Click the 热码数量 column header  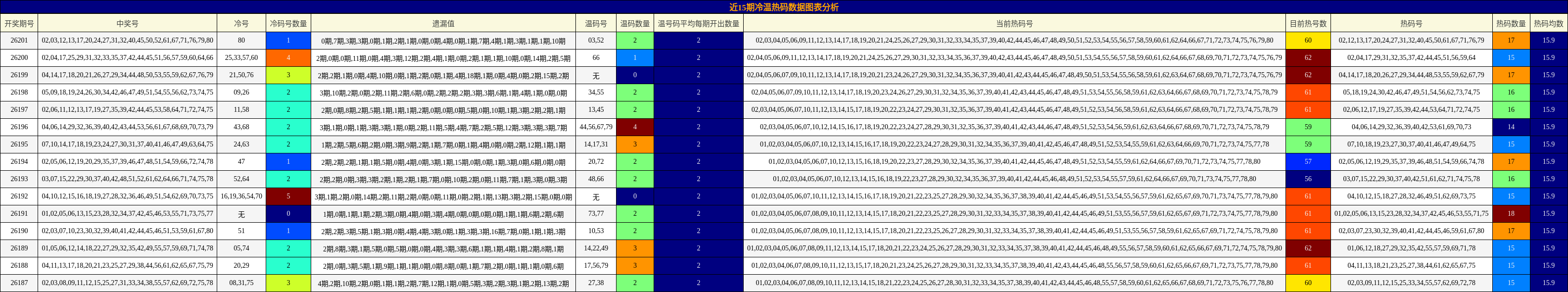point(1511,23)
